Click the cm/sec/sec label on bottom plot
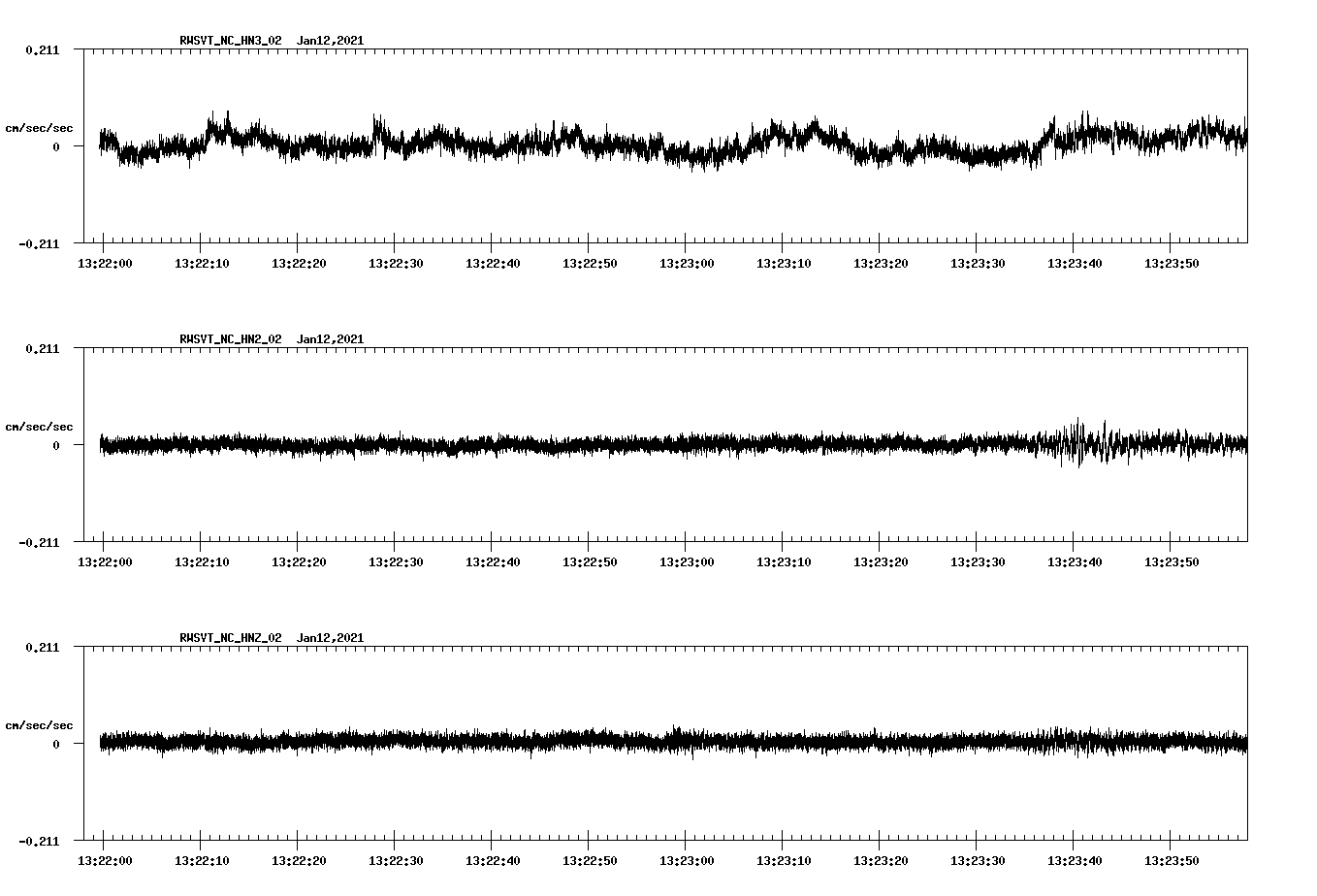This screenshot has height=896, width=1317. 41,724
